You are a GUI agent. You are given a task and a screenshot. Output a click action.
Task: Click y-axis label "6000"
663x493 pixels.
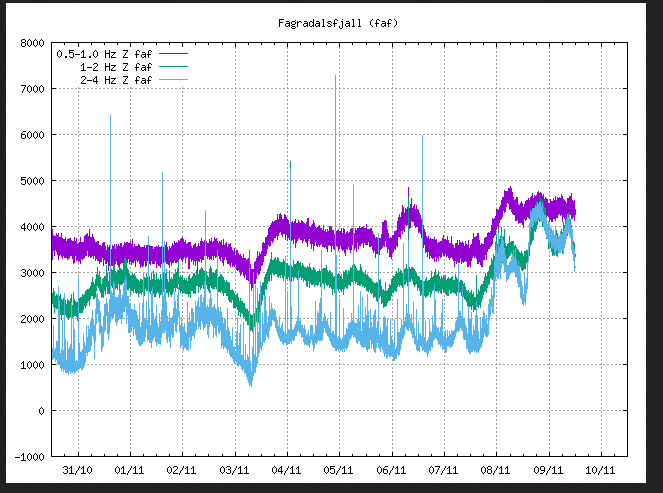[32, 135]
